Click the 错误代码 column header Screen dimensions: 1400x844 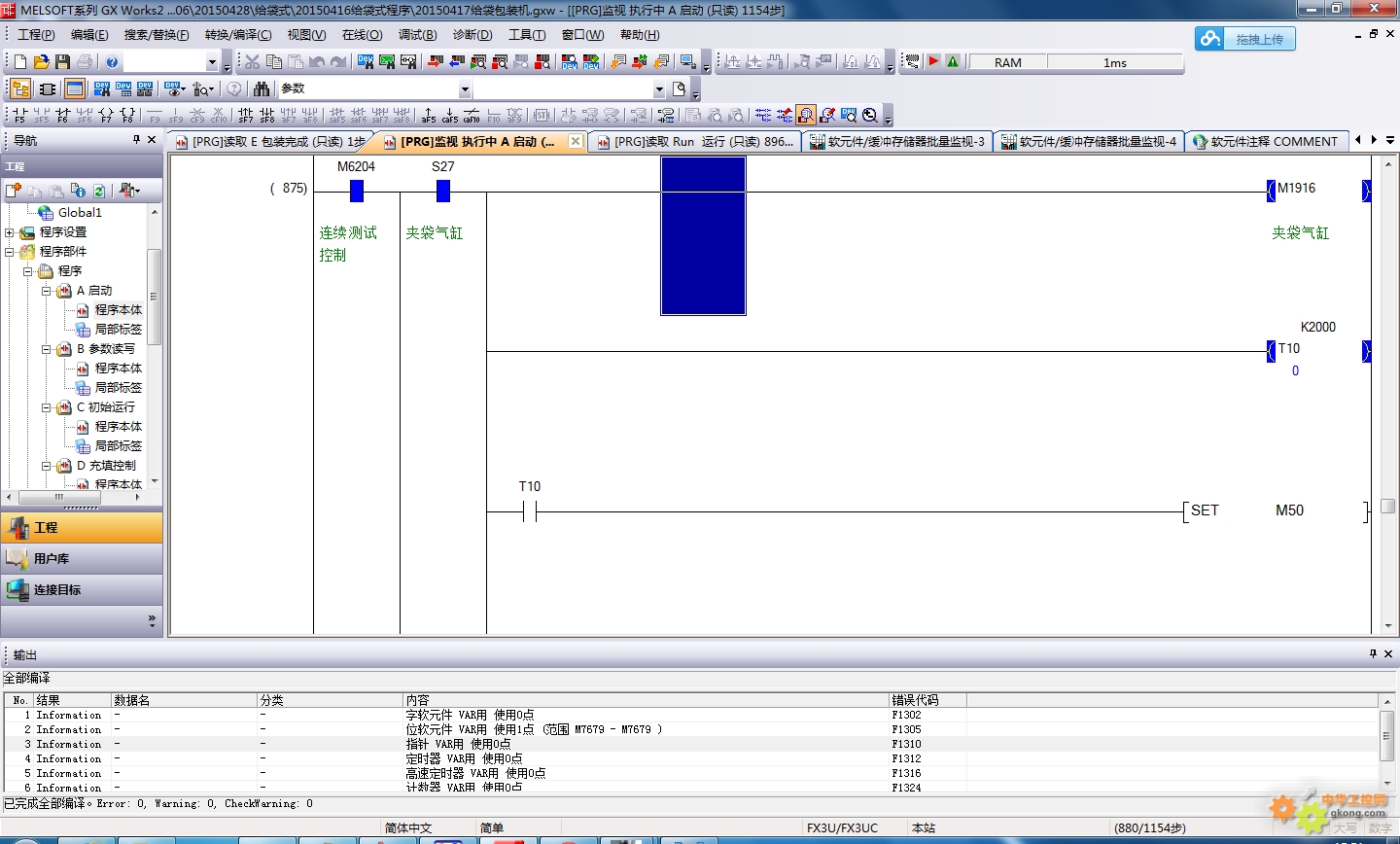click(x=927, y=700)
